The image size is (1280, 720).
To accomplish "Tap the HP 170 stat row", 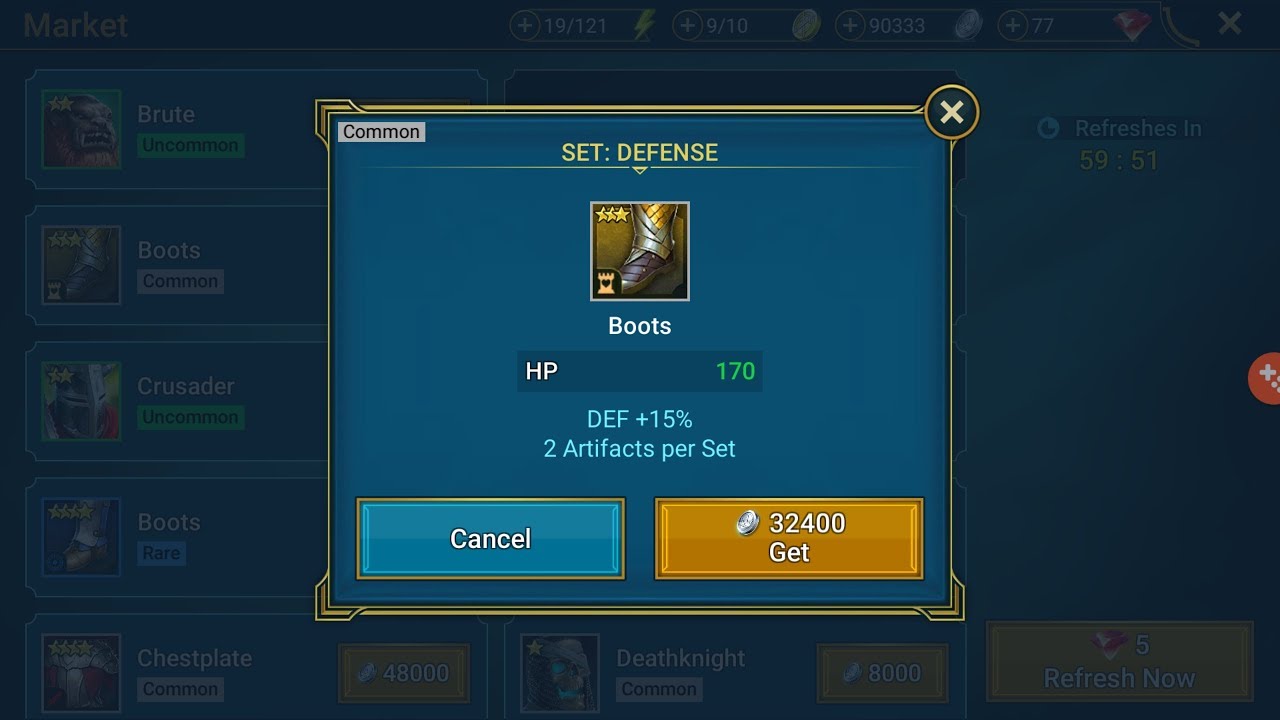I will (x=640, y=371).
